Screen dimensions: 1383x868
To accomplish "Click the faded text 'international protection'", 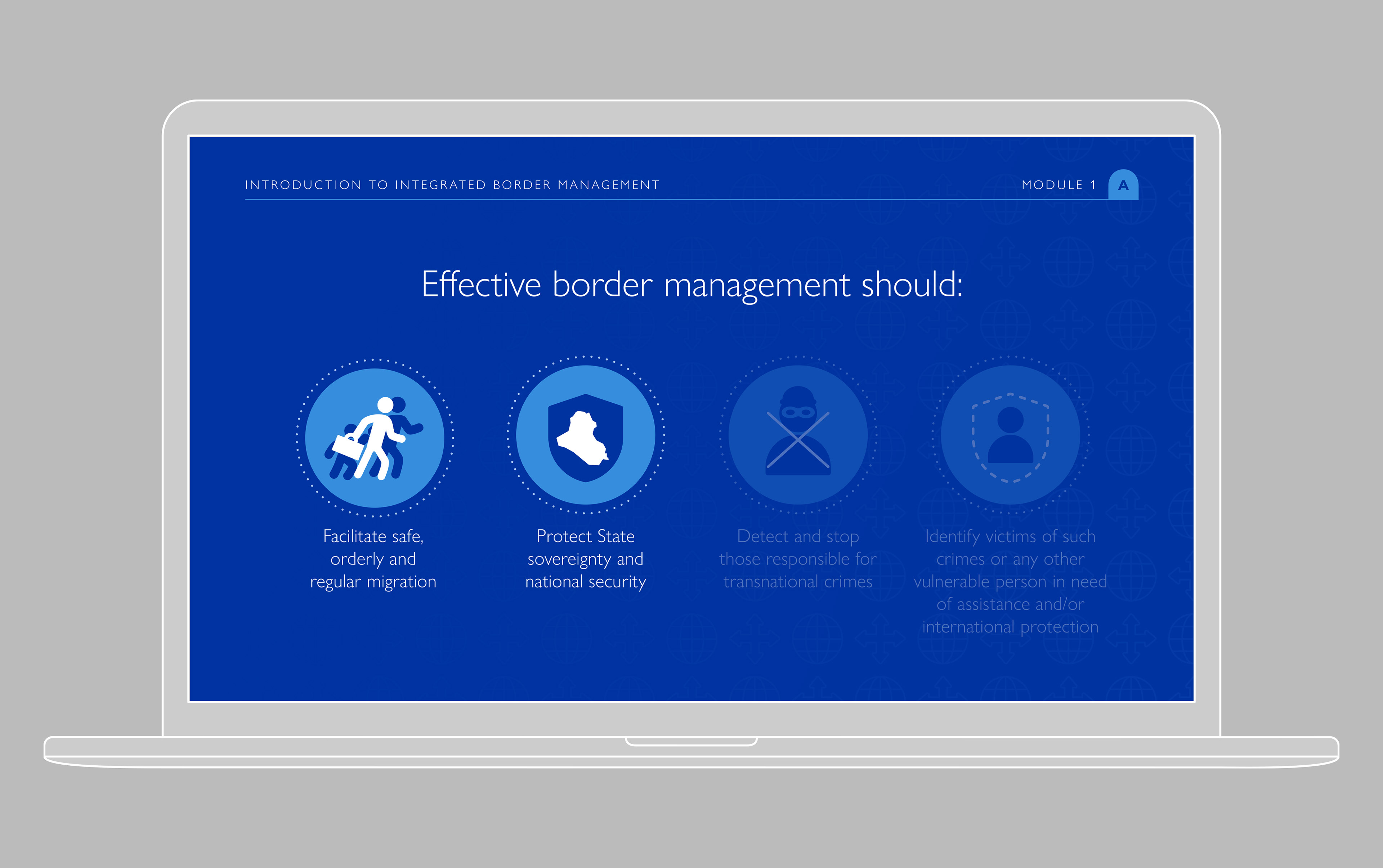I will point(1010,627).
